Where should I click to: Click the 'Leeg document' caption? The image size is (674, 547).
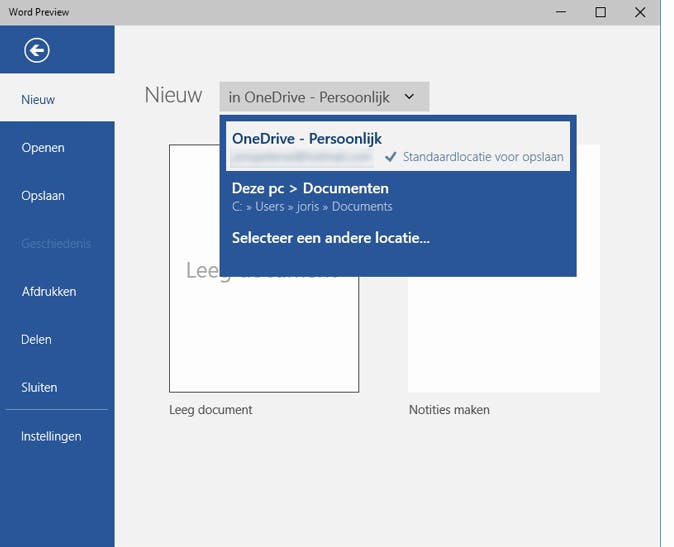[211, 409]
